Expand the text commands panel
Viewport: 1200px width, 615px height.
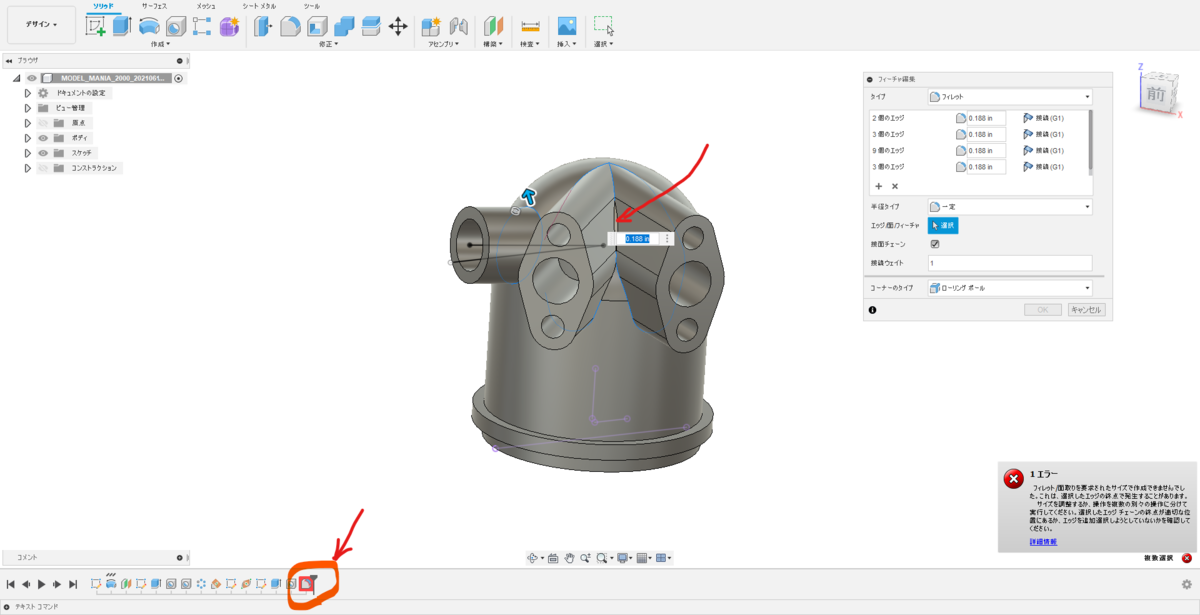pyautogui.click(x=6, y=607)
